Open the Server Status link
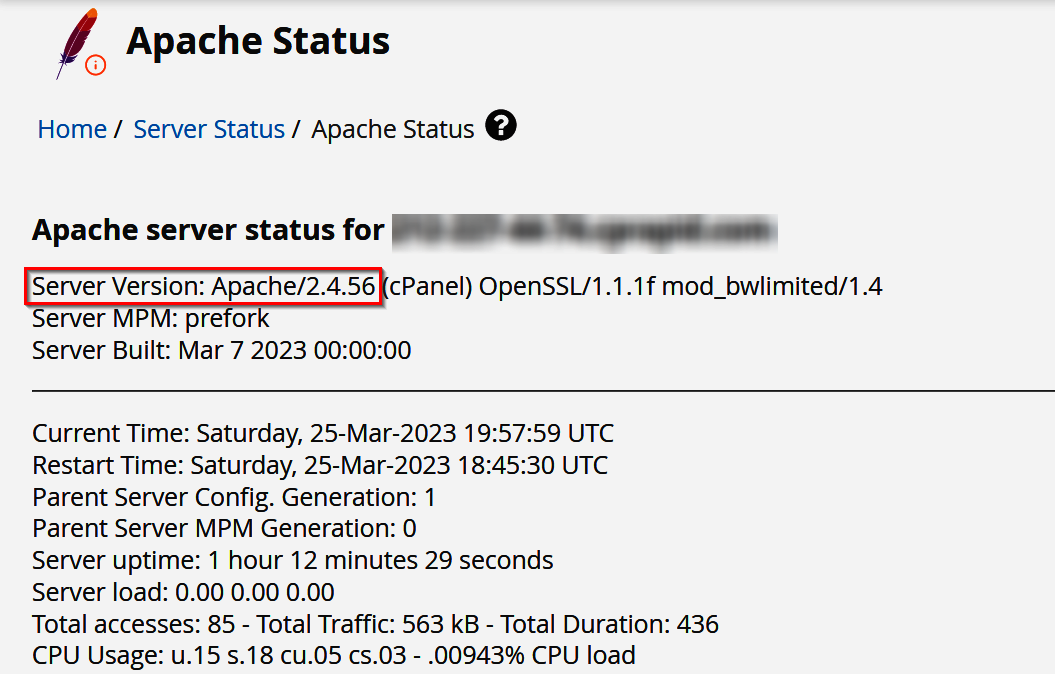 (208, 128)
